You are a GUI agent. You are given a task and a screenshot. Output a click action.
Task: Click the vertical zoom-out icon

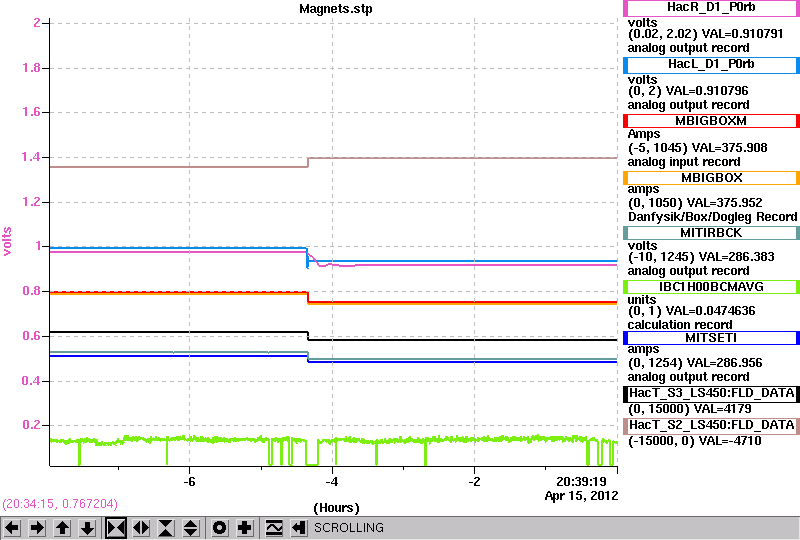pyautogui.click(x=191, y=528)
